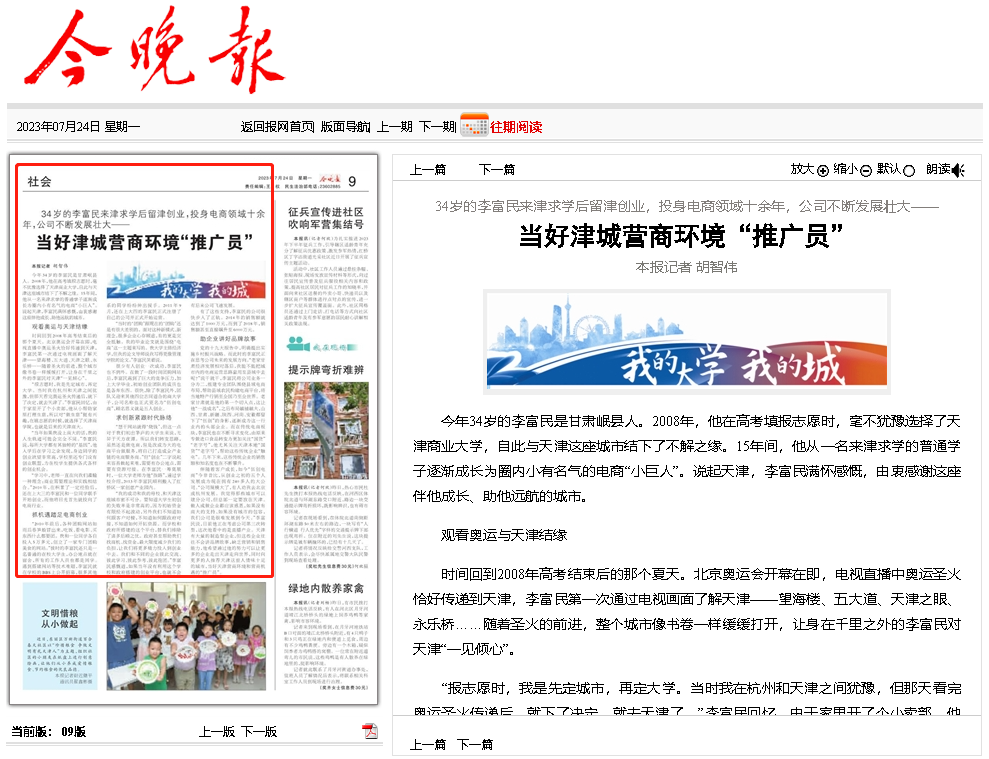
Task: Select the 放大 (zoom in) icon
Action: click(822, 170)
